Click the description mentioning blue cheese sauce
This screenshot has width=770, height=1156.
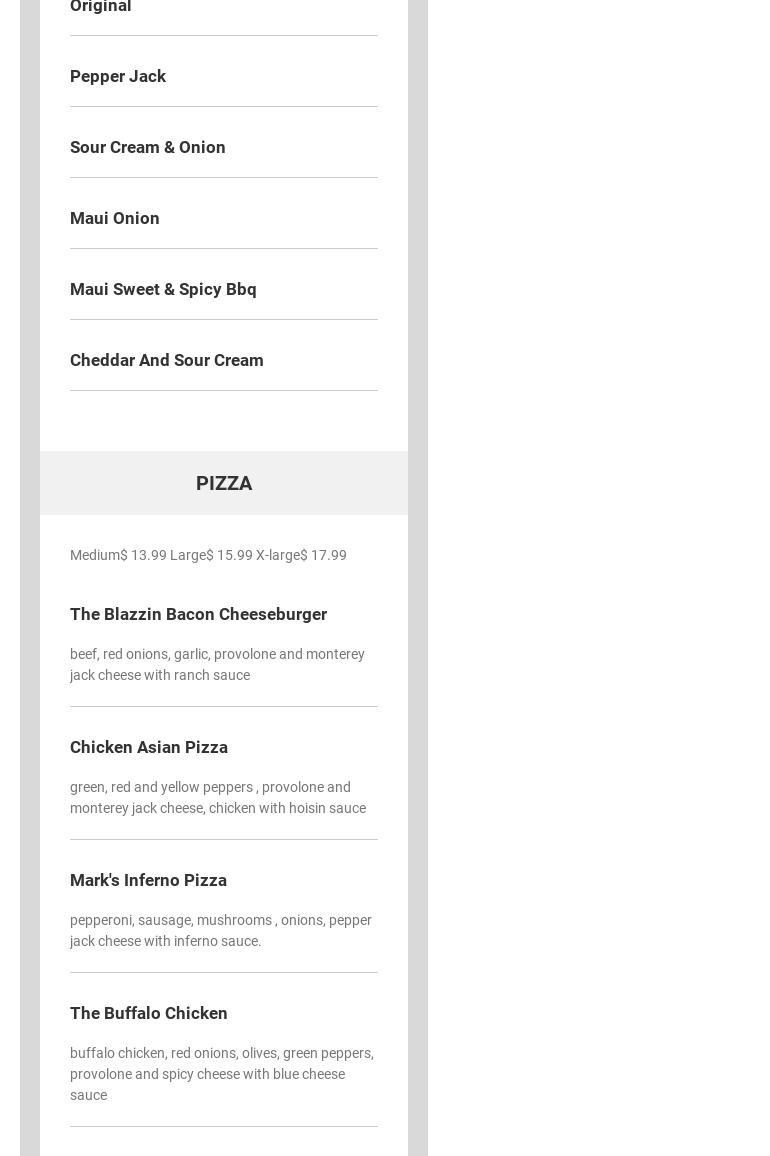pos(221,1074)
